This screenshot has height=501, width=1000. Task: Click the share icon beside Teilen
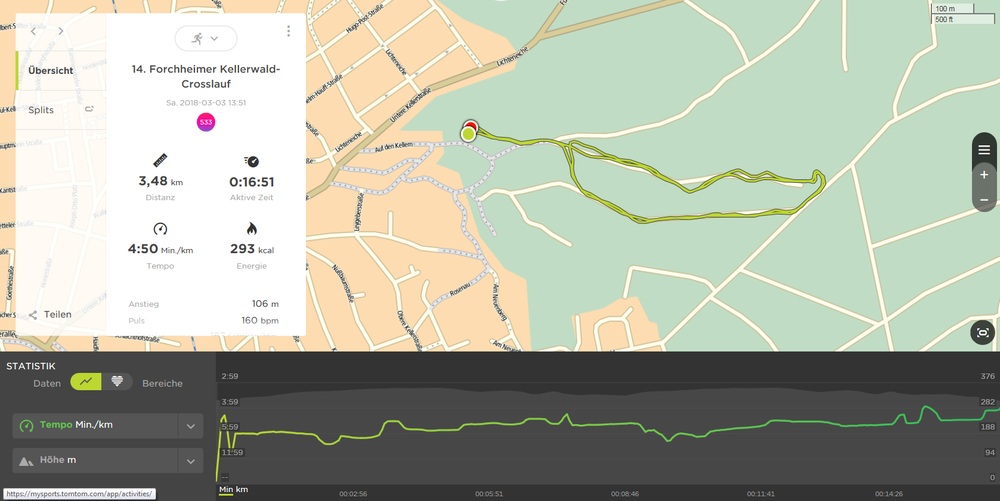pos(33,314)
